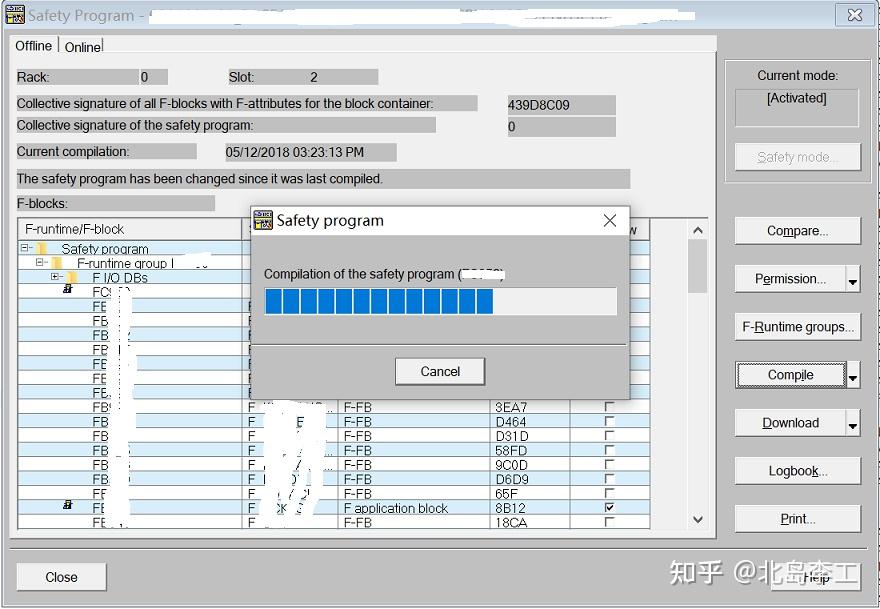Uncheck the checked box on F application block 8B12
This screenshot has height=609, width=880.
(x=609, y=508)
